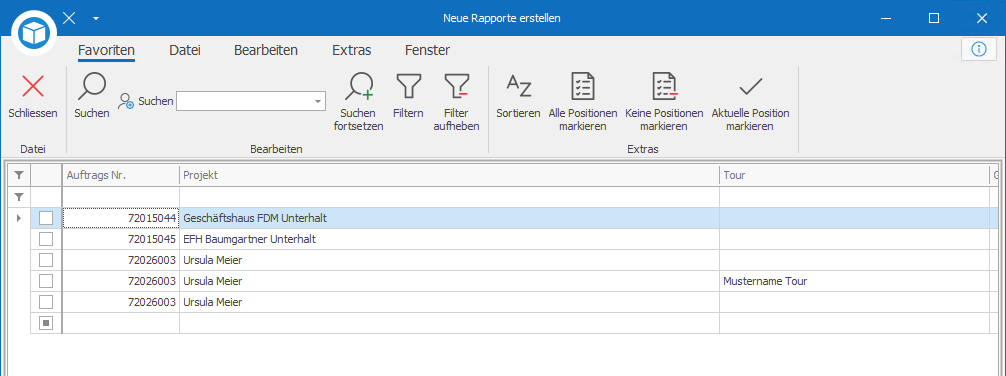The image size is (1006, 376).
Task: Check the box for Ursula Meier without tour, first row
Action: click(x=46, y=261)
